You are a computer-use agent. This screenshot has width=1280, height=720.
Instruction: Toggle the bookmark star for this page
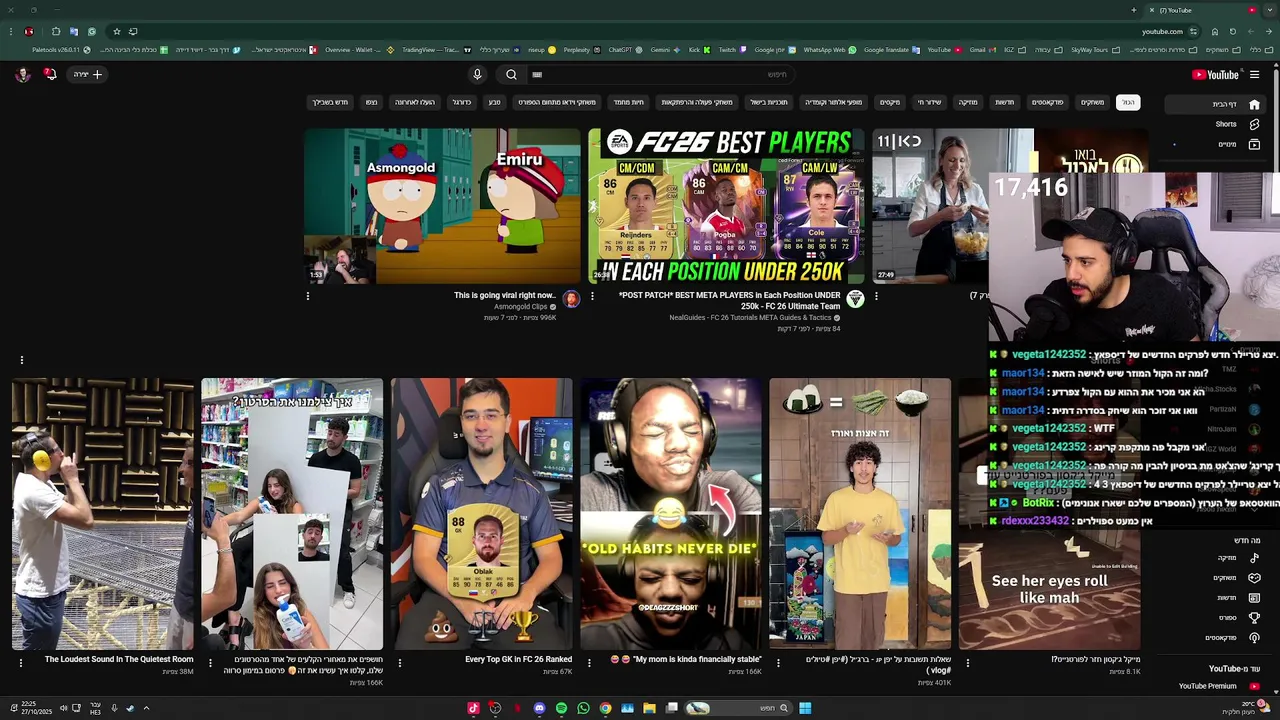[116, 31]
